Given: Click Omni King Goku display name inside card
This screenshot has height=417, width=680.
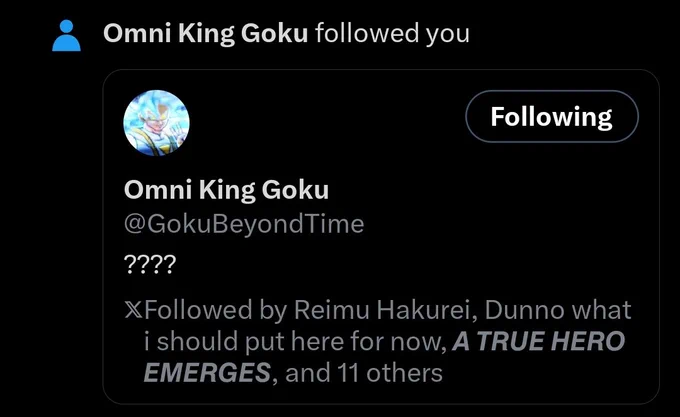Looking at the screenshot, I should pos(226,190).
